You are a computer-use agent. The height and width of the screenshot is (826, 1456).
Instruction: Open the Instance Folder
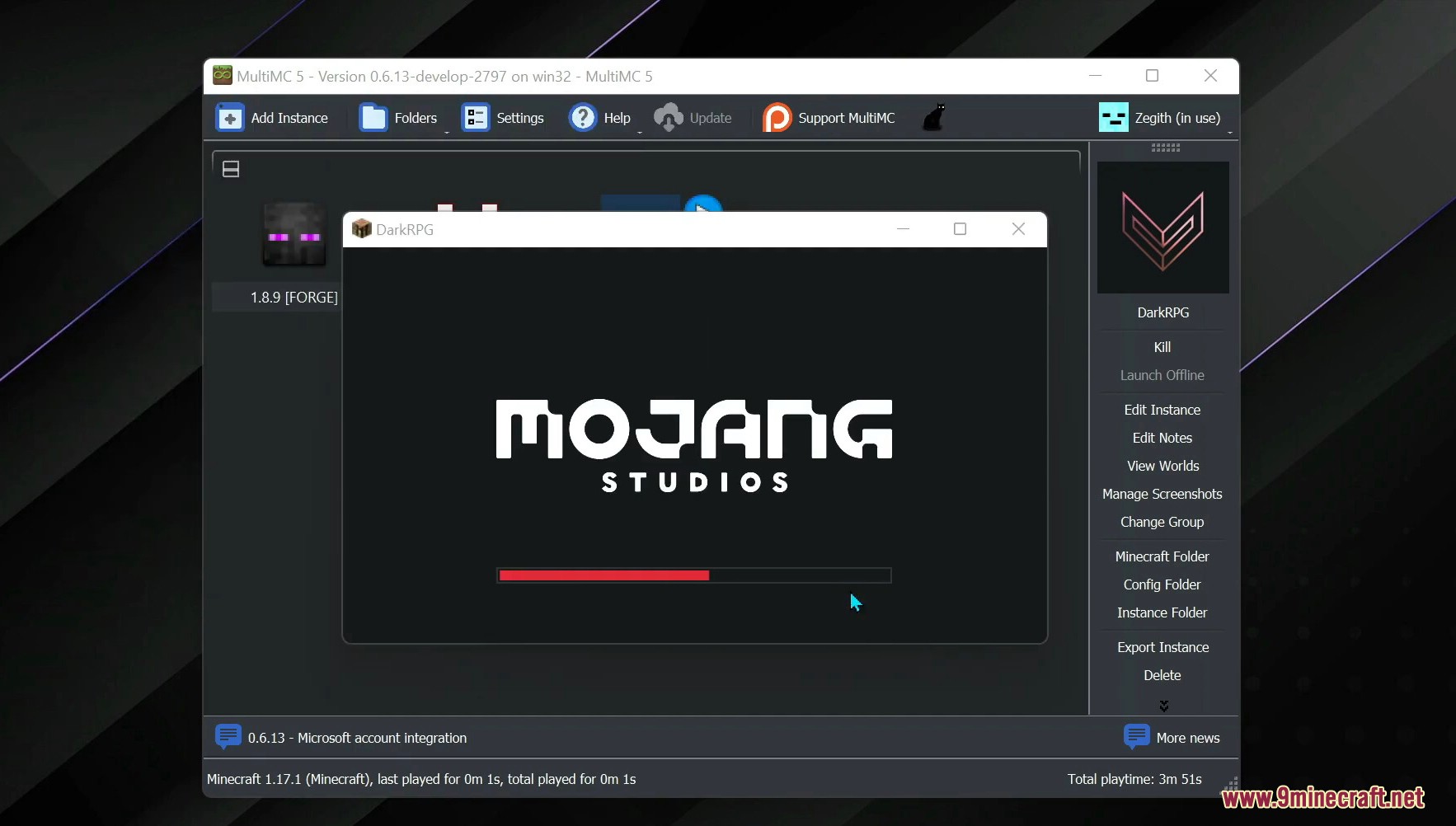click(1162, 612)
